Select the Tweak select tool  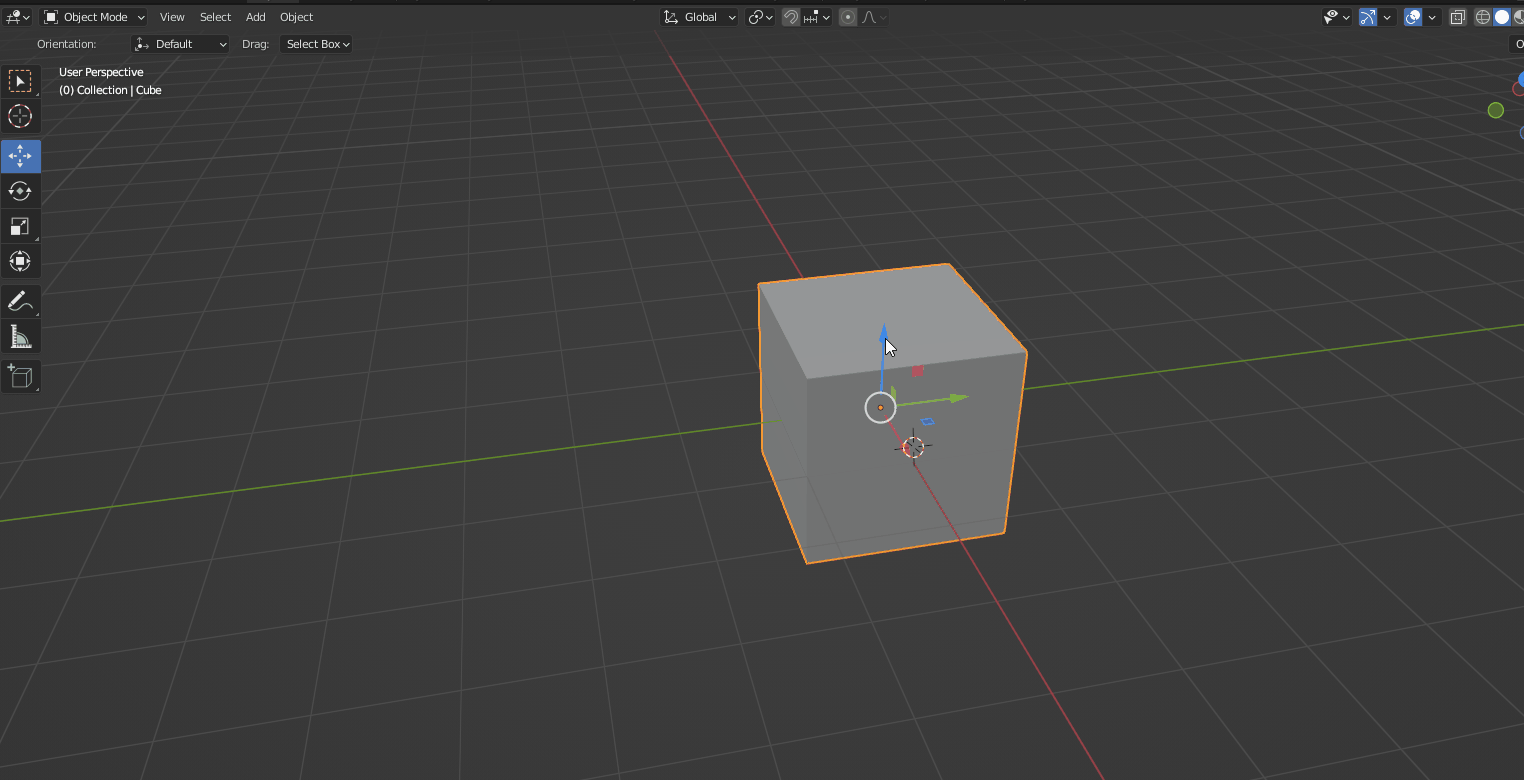point(20,81)
